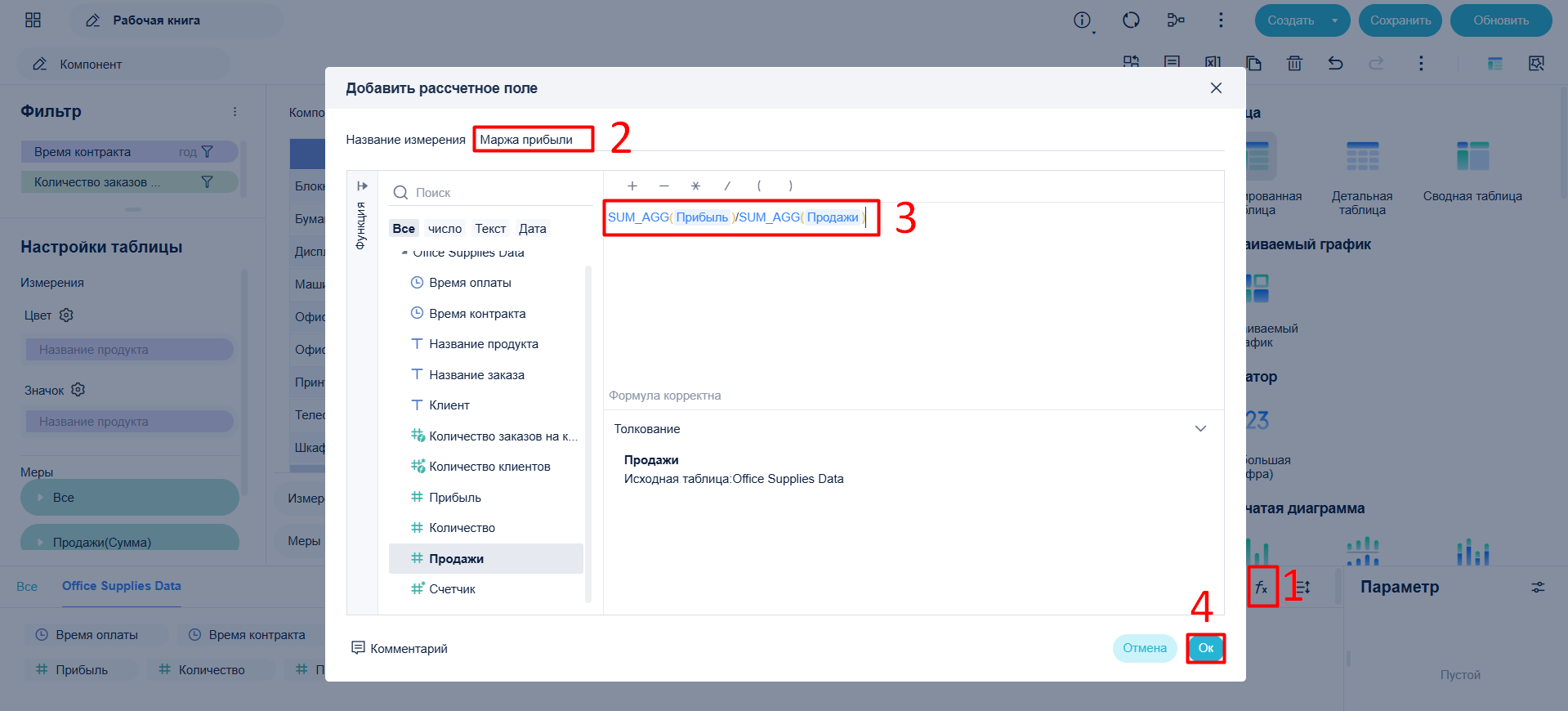Viewport: 1568px width, 711px height.
Task: Expand the Все measures group
Action: tap(40, 497)
